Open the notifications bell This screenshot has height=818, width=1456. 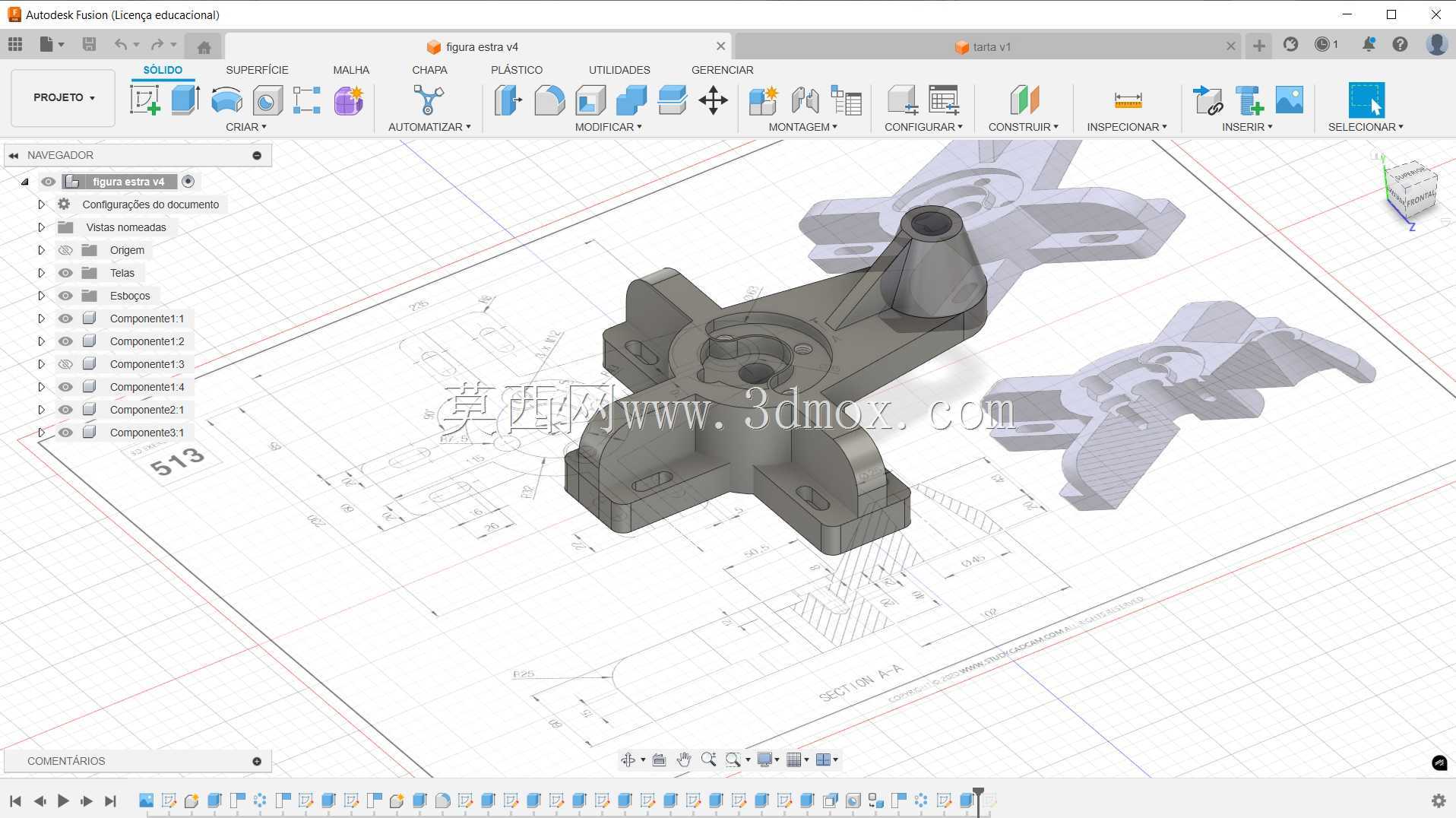pyautogui.click(x=1369, y=45)
